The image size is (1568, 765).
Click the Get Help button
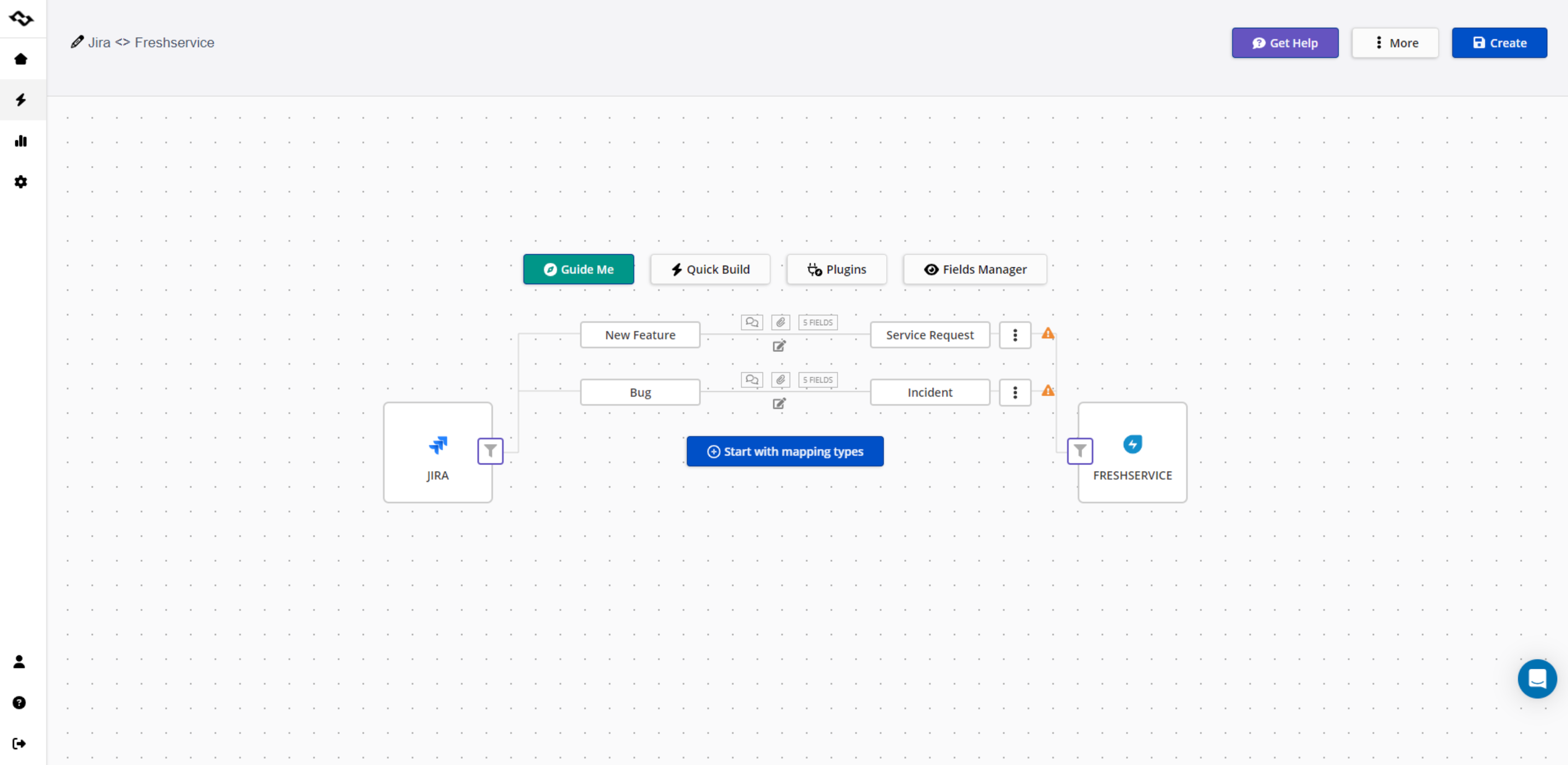1285,43
